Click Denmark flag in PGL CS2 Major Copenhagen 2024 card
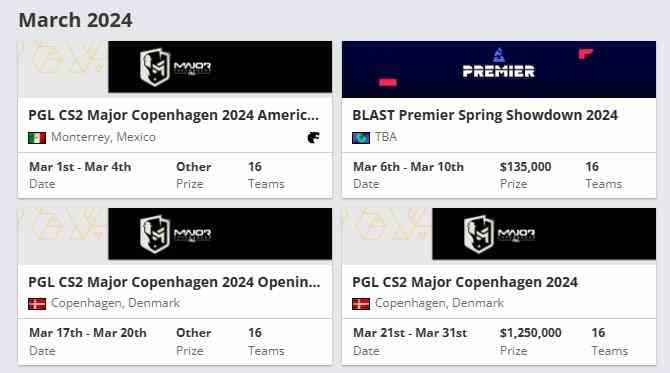Image resolution: width=670 pixels, height=373 pixels. [x=361, y=304]
